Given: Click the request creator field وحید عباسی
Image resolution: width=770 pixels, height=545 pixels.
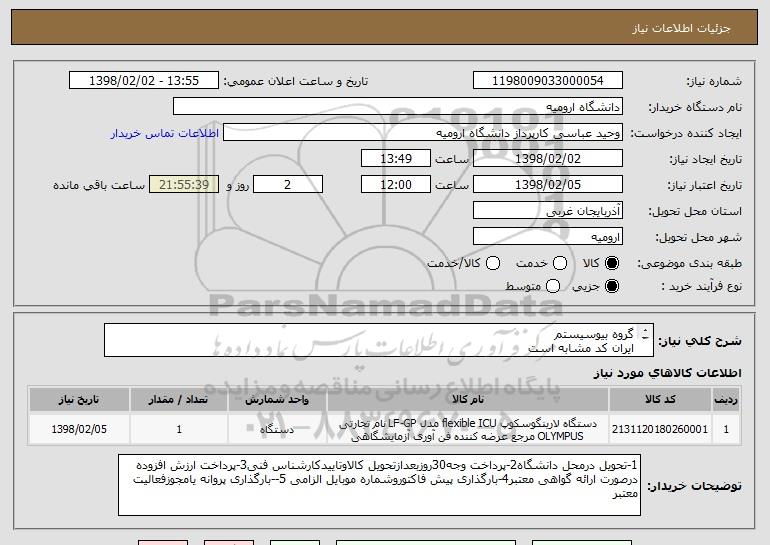Looking at the screenshot, I should pos(423,133).
